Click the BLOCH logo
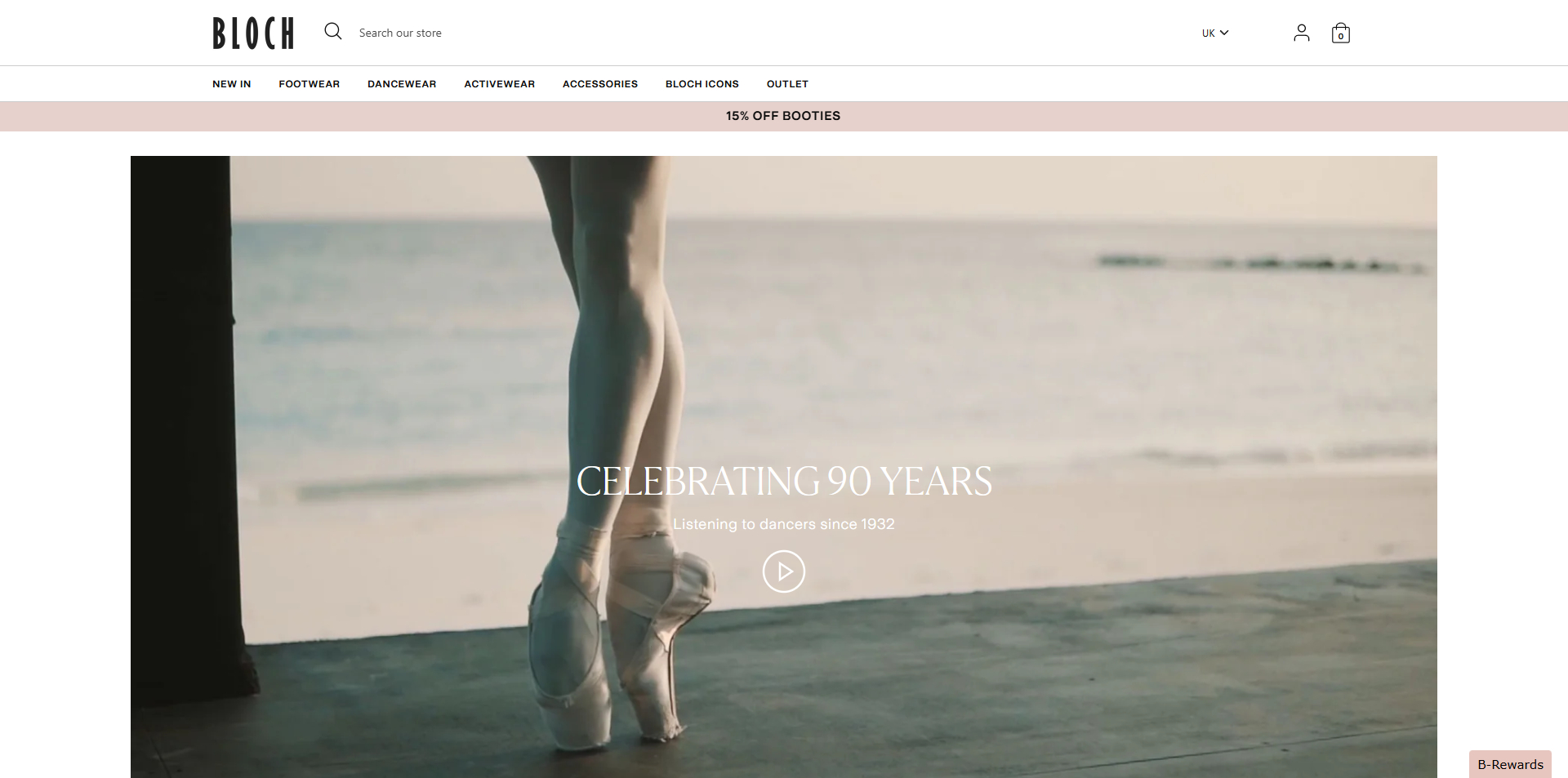This screenshot has width=1568, height=778. click(252, 33)
